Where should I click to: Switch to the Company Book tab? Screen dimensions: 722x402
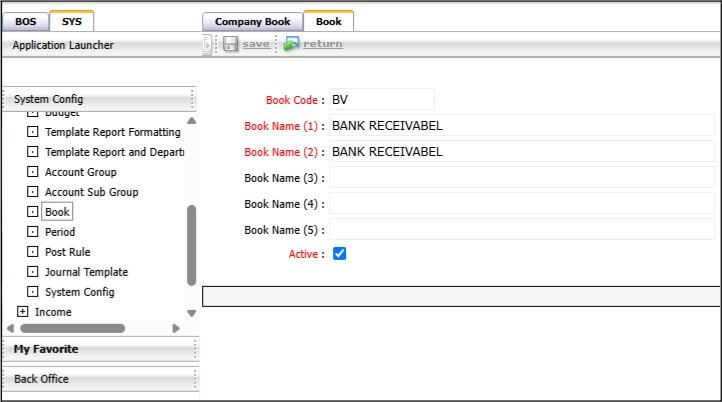[x=252, y=21]
